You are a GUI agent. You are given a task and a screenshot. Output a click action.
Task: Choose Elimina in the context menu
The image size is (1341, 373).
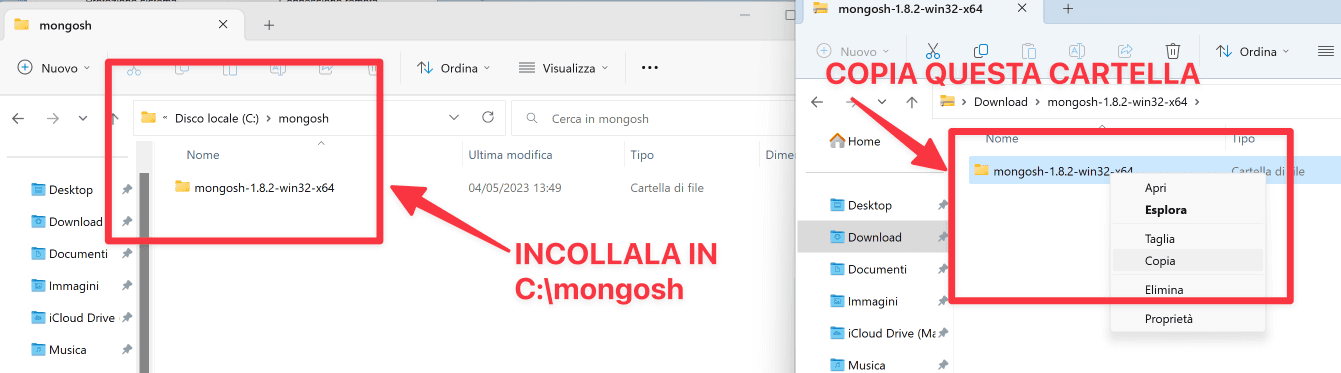[1164, 290]
